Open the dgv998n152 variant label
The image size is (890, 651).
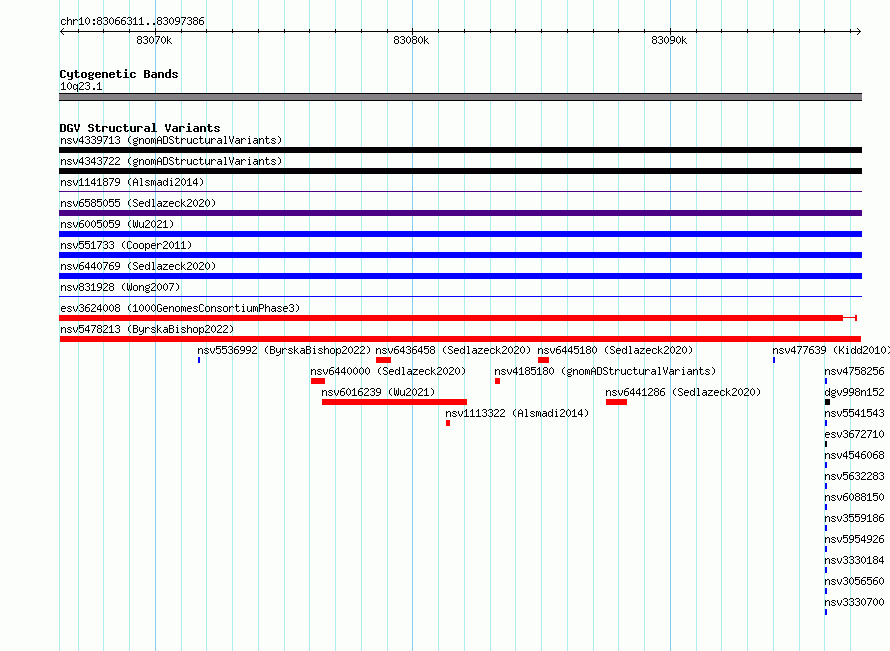854,392
